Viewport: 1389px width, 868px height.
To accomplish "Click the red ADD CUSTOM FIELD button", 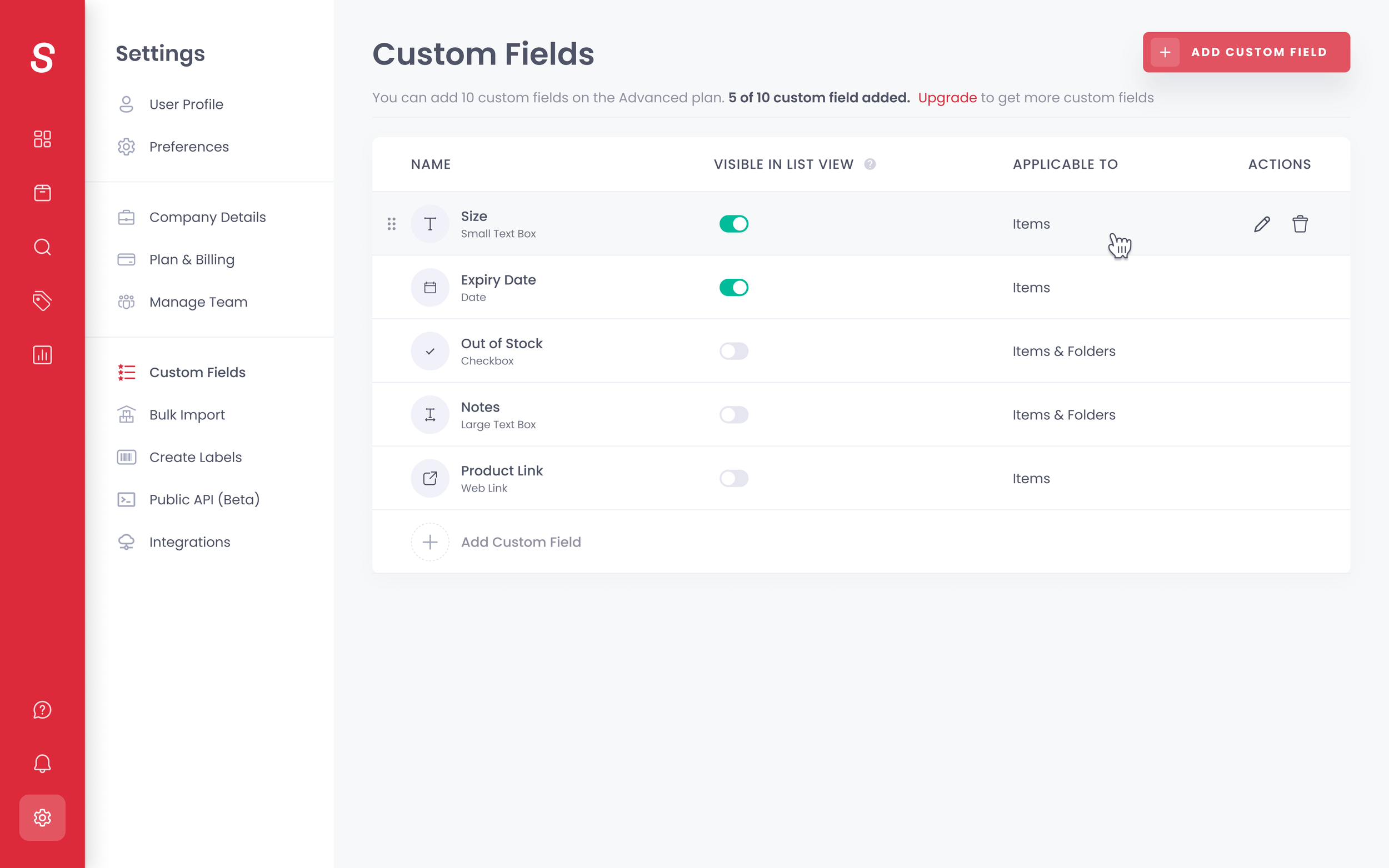I will point(1246,52).
